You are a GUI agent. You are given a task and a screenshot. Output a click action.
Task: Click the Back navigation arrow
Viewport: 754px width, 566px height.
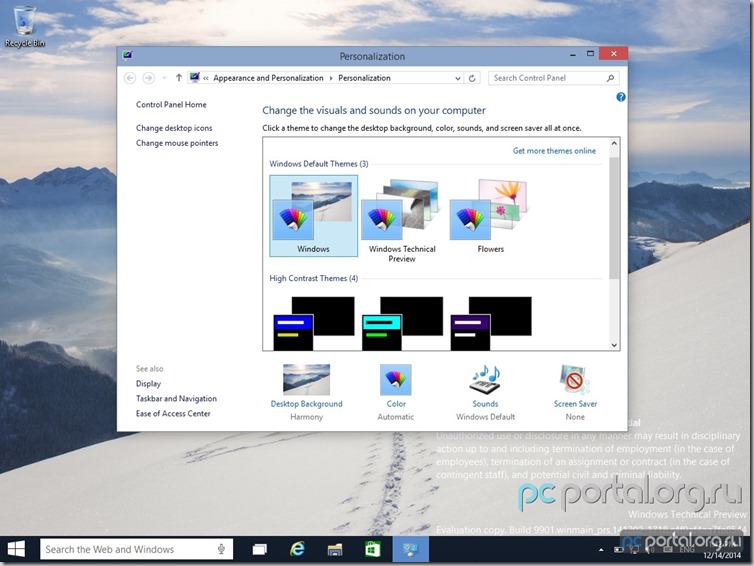click(130, 78)
